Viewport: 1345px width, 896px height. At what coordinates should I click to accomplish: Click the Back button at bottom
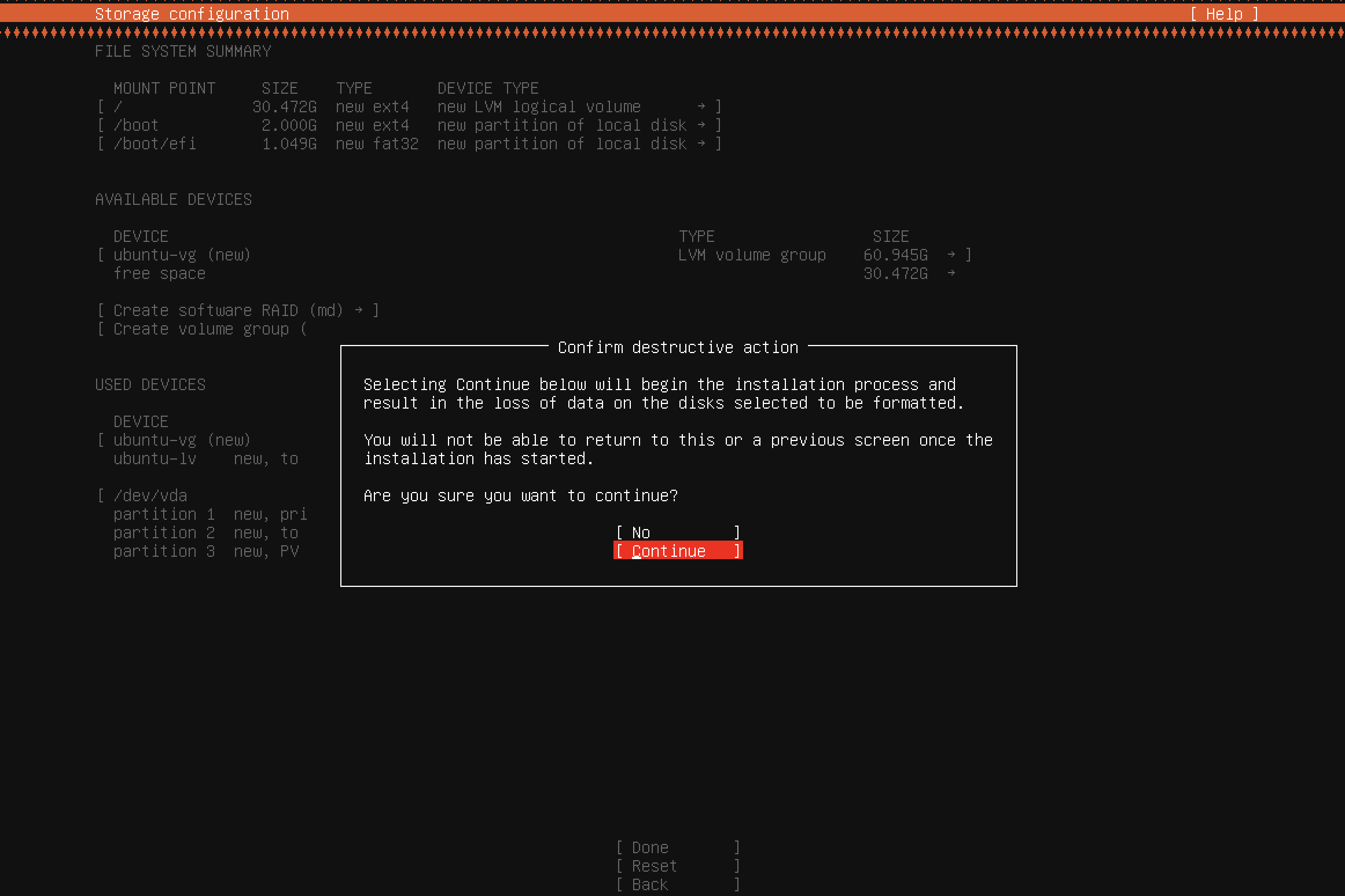coord(677,884)
